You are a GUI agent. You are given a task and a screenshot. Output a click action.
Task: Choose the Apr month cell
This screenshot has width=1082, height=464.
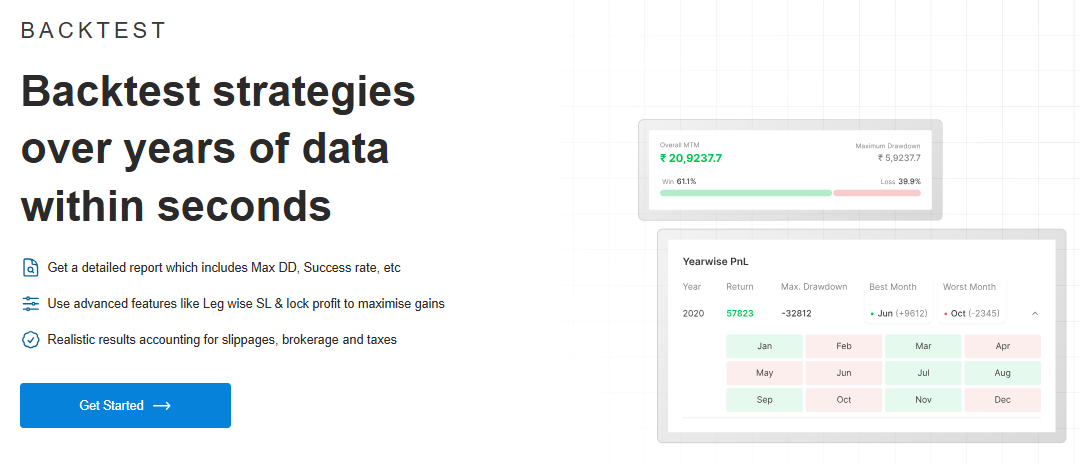tap(1002, 346)
